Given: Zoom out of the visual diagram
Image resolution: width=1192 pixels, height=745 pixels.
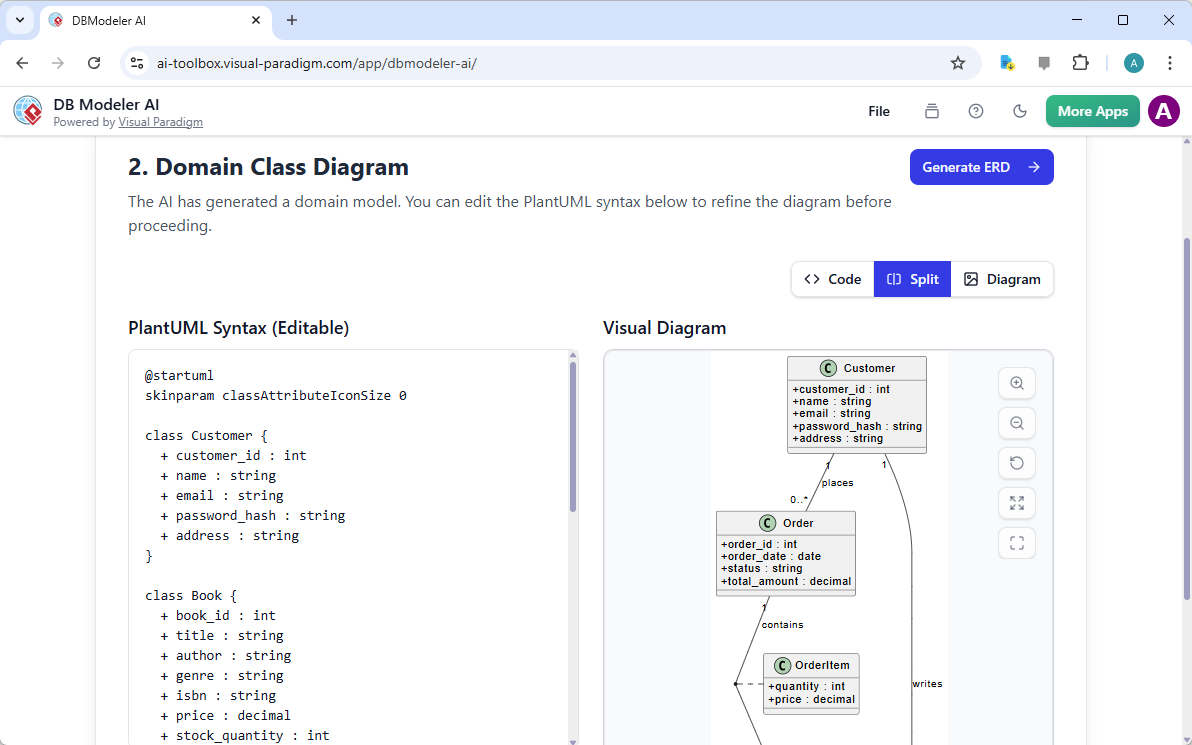Looking at the screenshot, I should [1016, 423].
